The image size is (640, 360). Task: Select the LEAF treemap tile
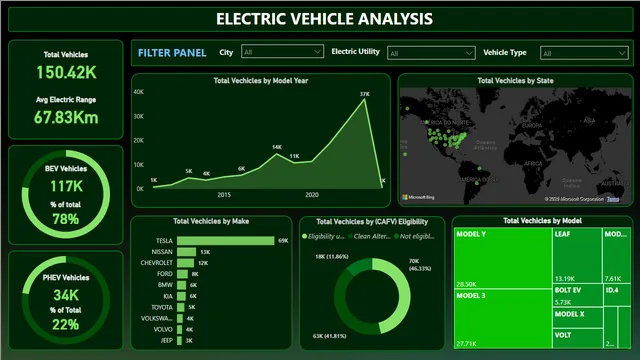[x=578, y=256]
